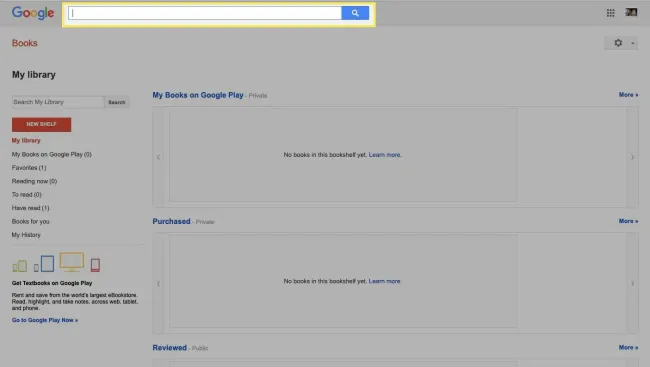Click the Search button beside library search
Screen dimensions: 650x367
point(116,102)
